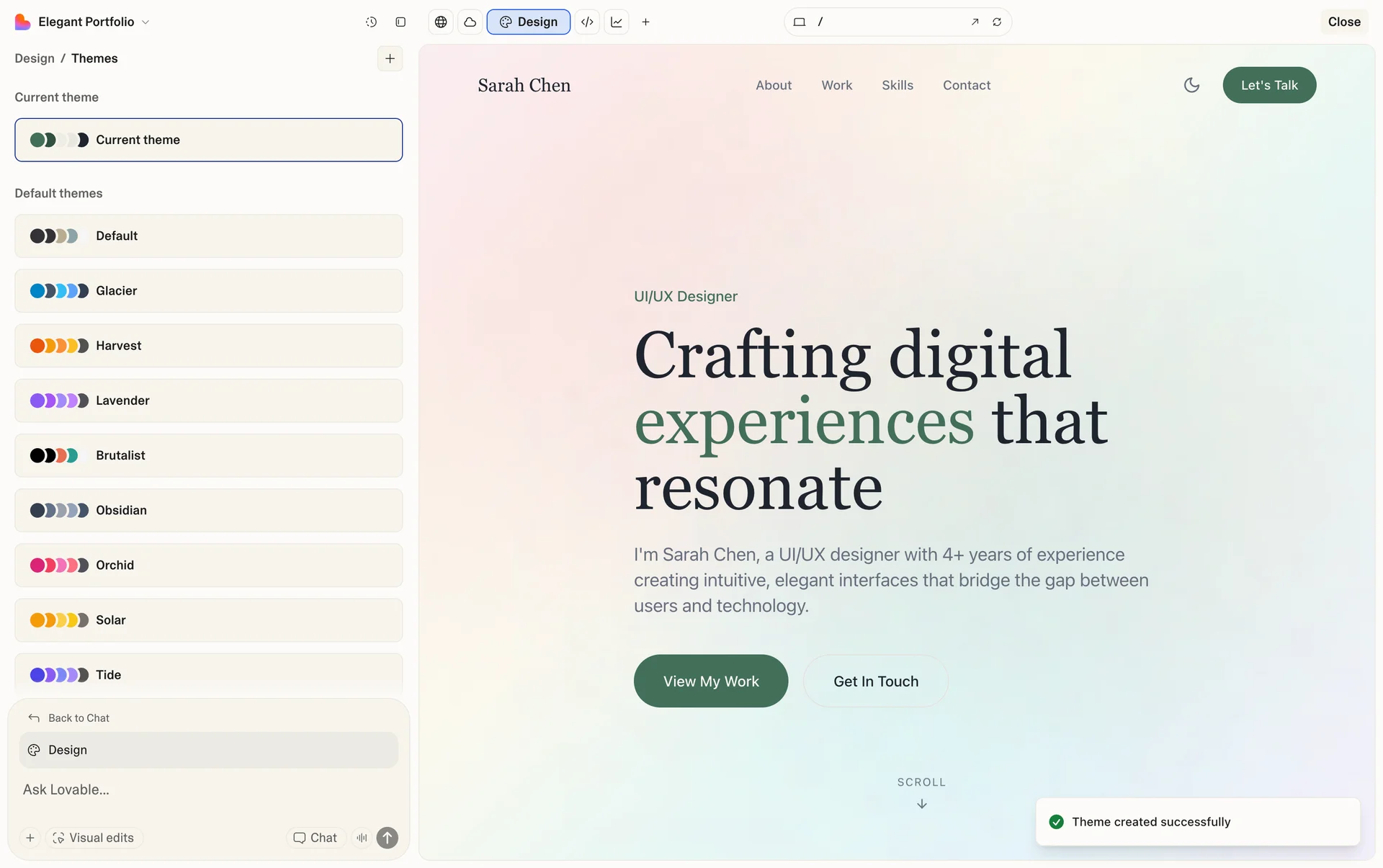Viewport: 1383px width, 868px height.
Task: Toggle Chat mode button
Action: [x=315, y=838]
